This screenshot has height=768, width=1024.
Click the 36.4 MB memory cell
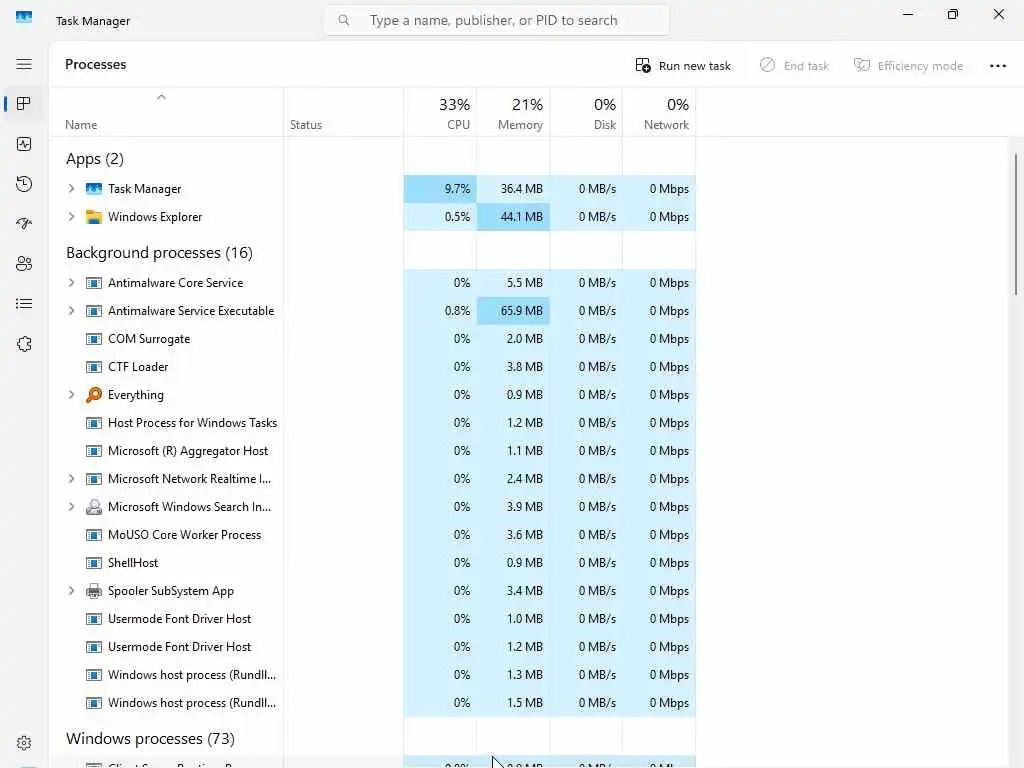point(513,189)
